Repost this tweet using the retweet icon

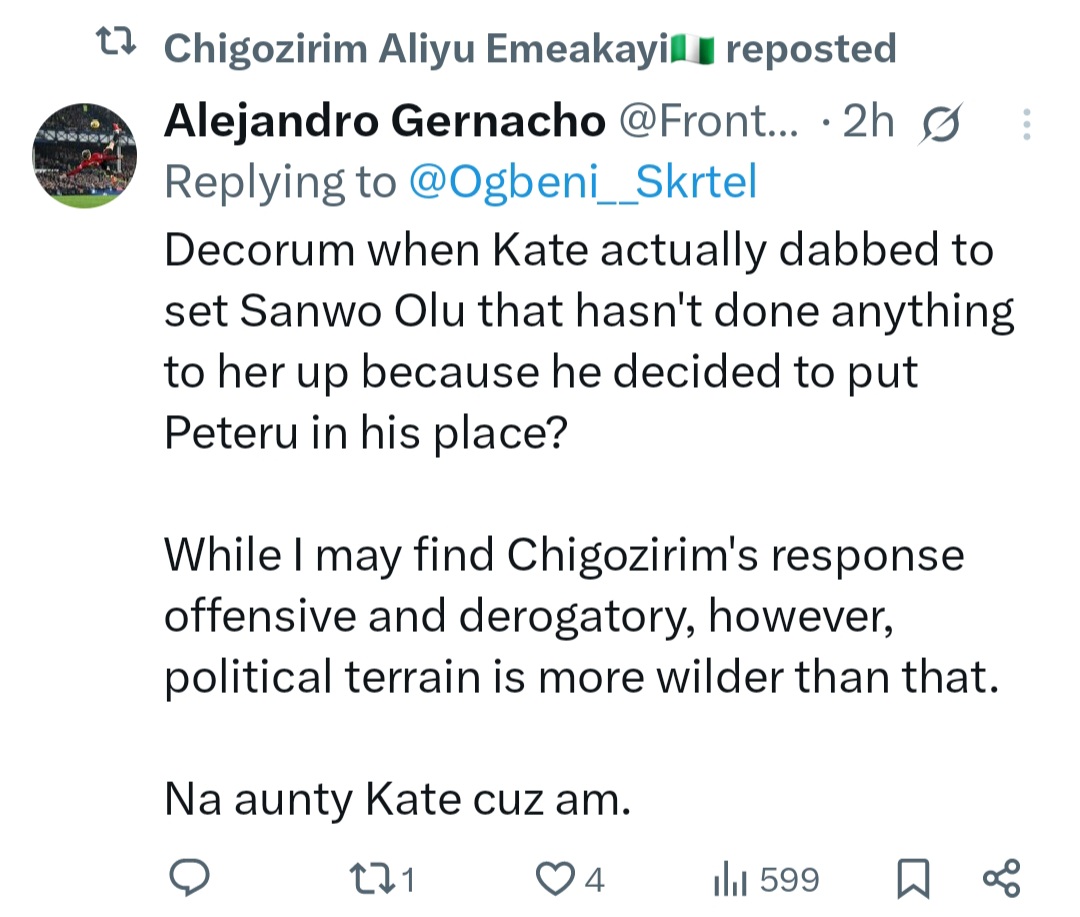point(372,879)
